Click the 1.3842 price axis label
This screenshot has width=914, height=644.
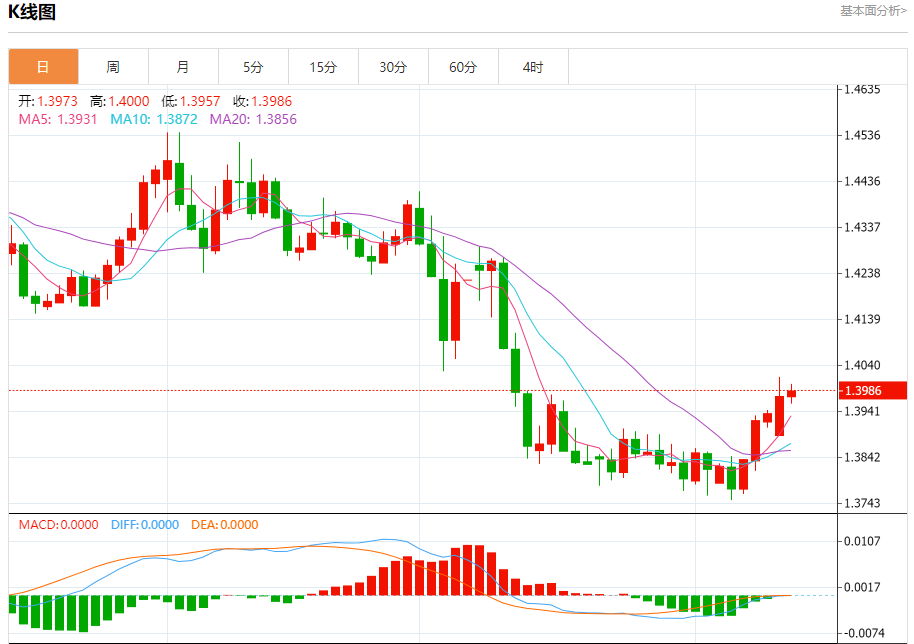point(862,458)
